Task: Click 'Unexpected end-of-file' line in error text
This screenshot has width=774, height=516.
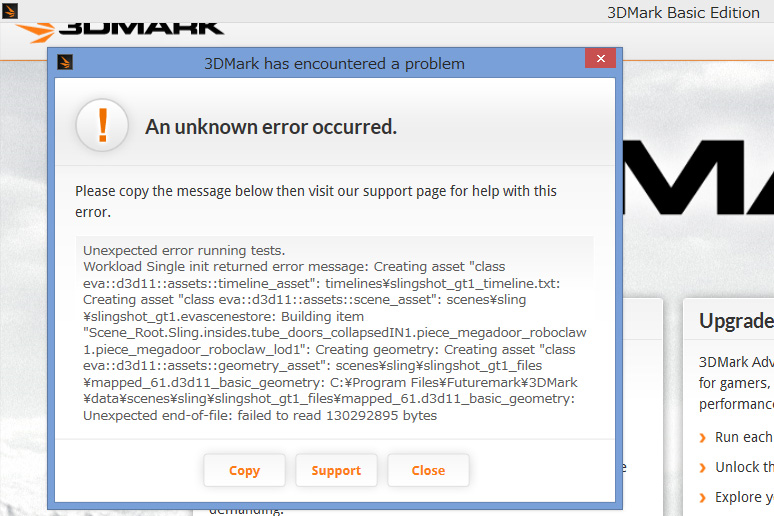Action: click(260, 415)
